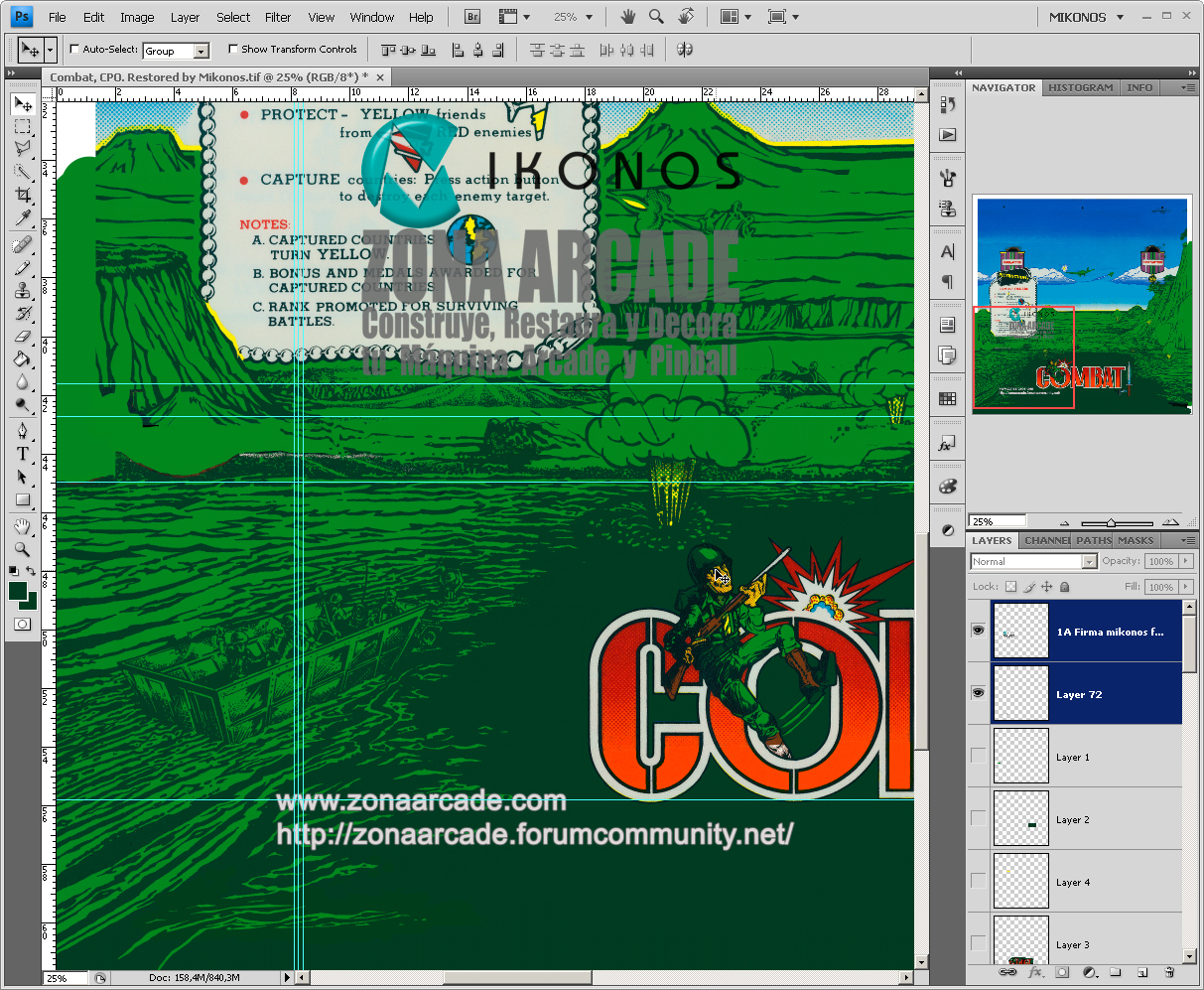The width and height of the screenshot is (1204, 990).
Task: Switch to the Paths tab
Action: click(x=1093, y=540)
